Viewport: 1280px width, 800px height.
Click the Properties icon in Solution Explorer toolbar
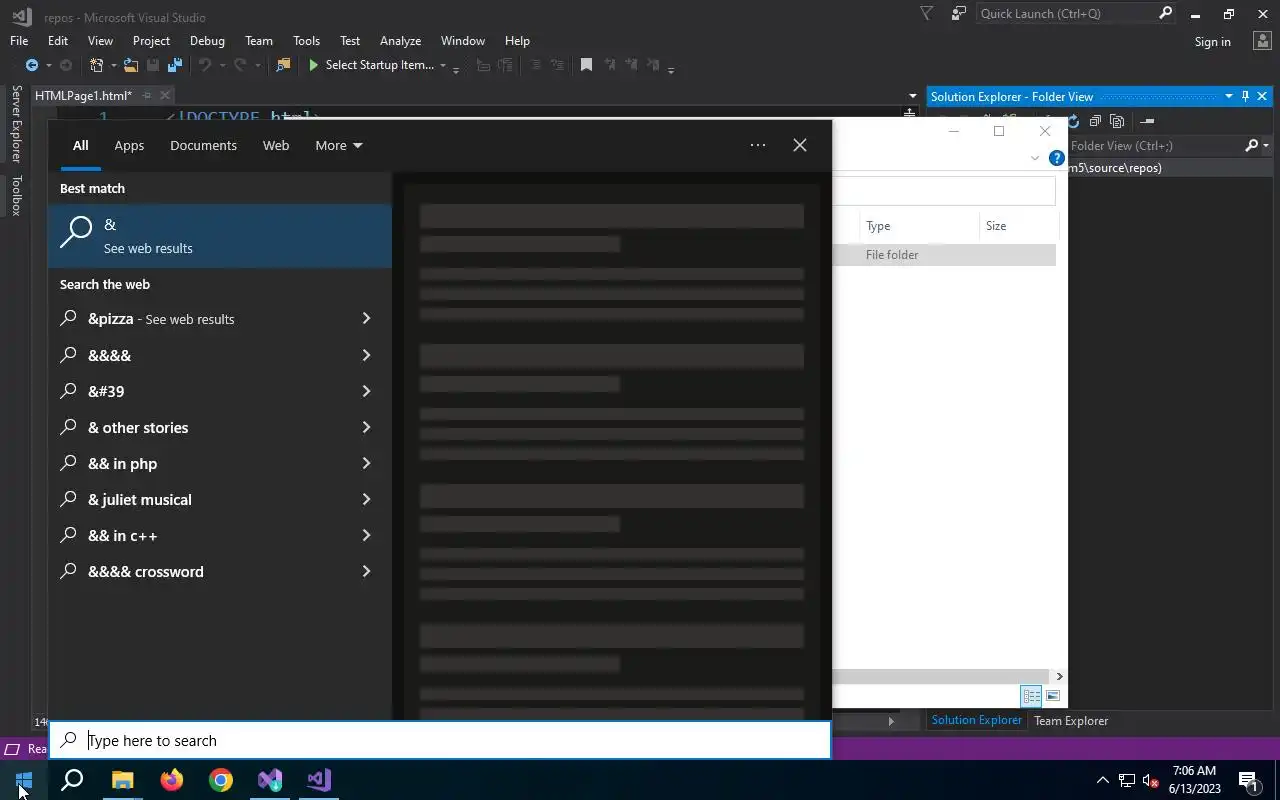pos(1147,121)
